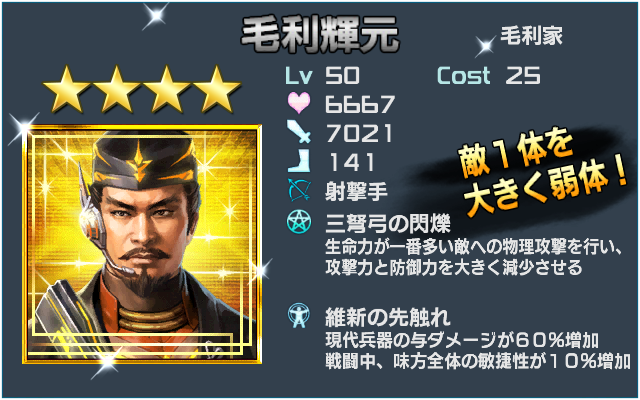Click the second gold star
The height and width of the screenshot is (400, 640).
pos(117,90)
